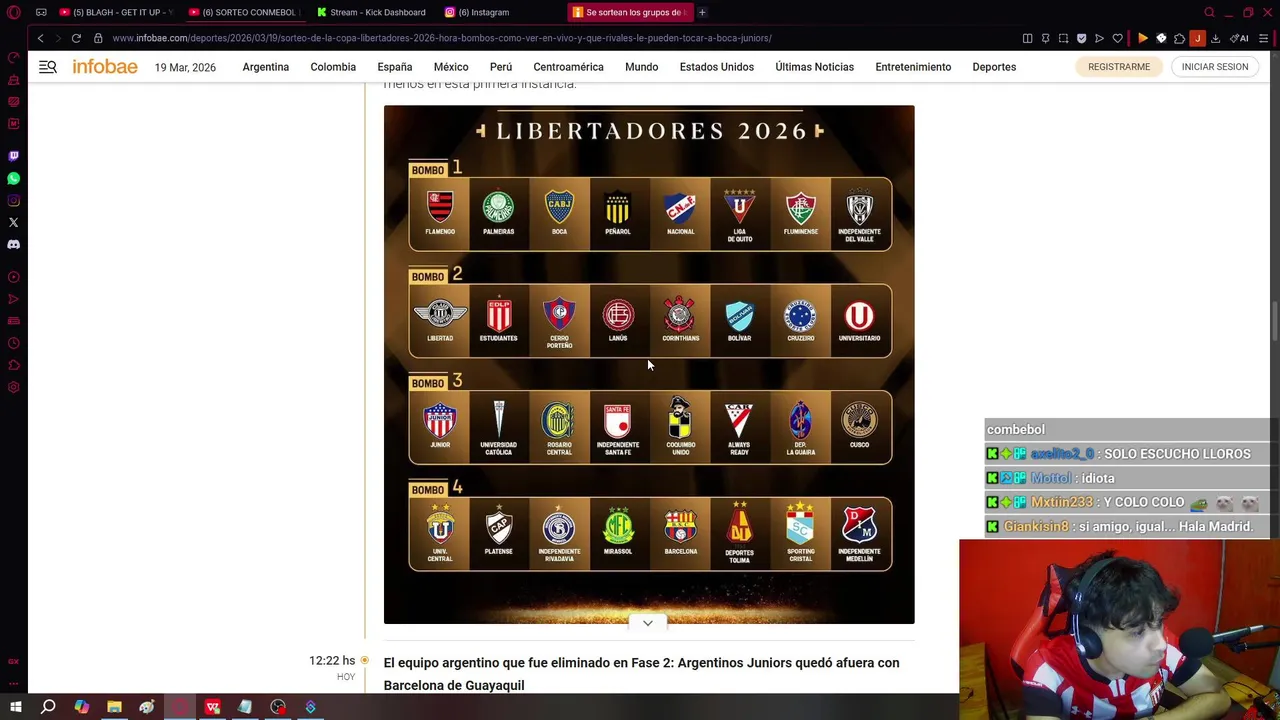Open Mundo section

(x=642, y=67)
